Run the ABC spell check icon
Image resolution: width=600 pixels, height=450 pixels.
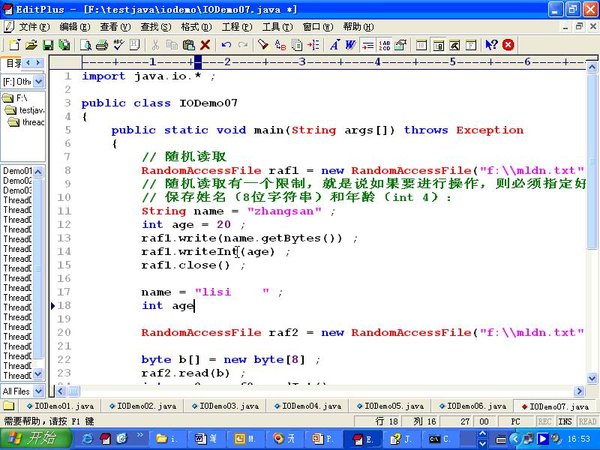(x=118, y=45)
